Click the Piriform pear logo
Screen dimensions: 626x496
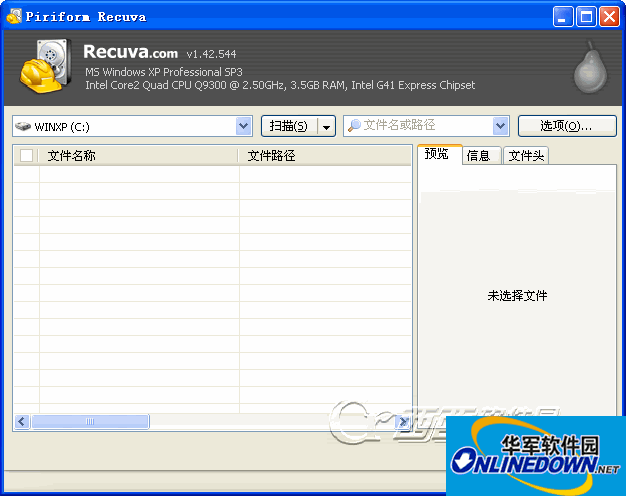[590, 68]
